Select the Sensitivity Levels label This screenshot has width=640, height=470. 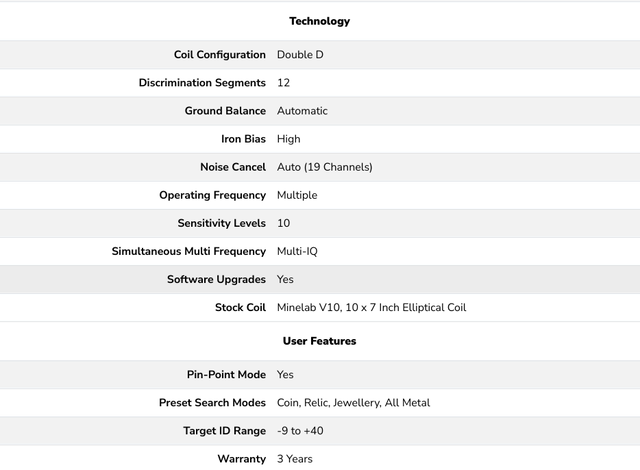coord(221,223)
